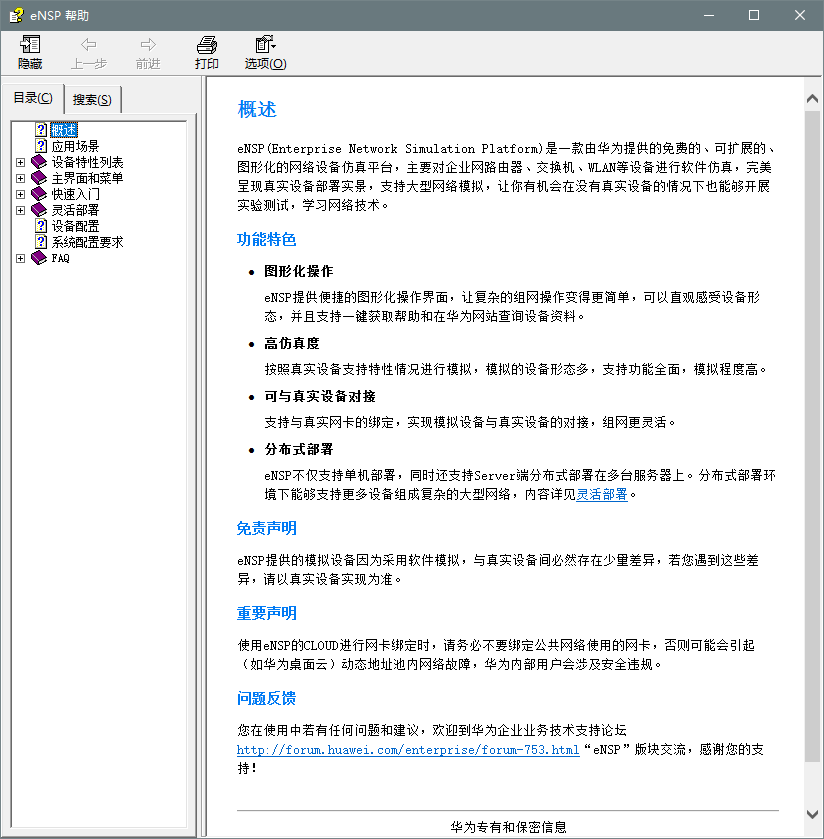The image size is (824, 839).
Task: Open the forum.huawei.com enterprise forum link
Action: point(408,750)
